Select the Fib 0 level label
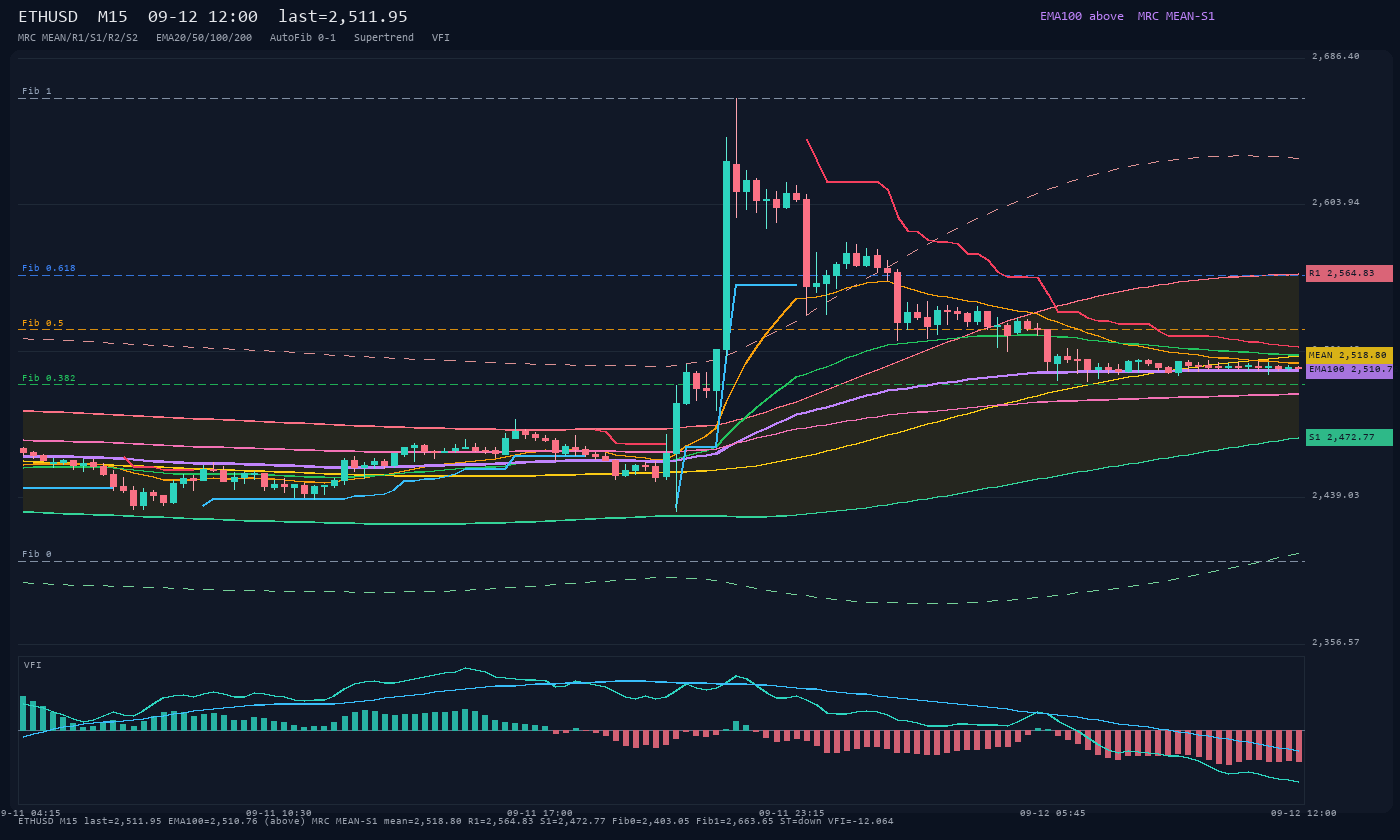Viewport: 1400px width, 840px height. click(37, 554)
